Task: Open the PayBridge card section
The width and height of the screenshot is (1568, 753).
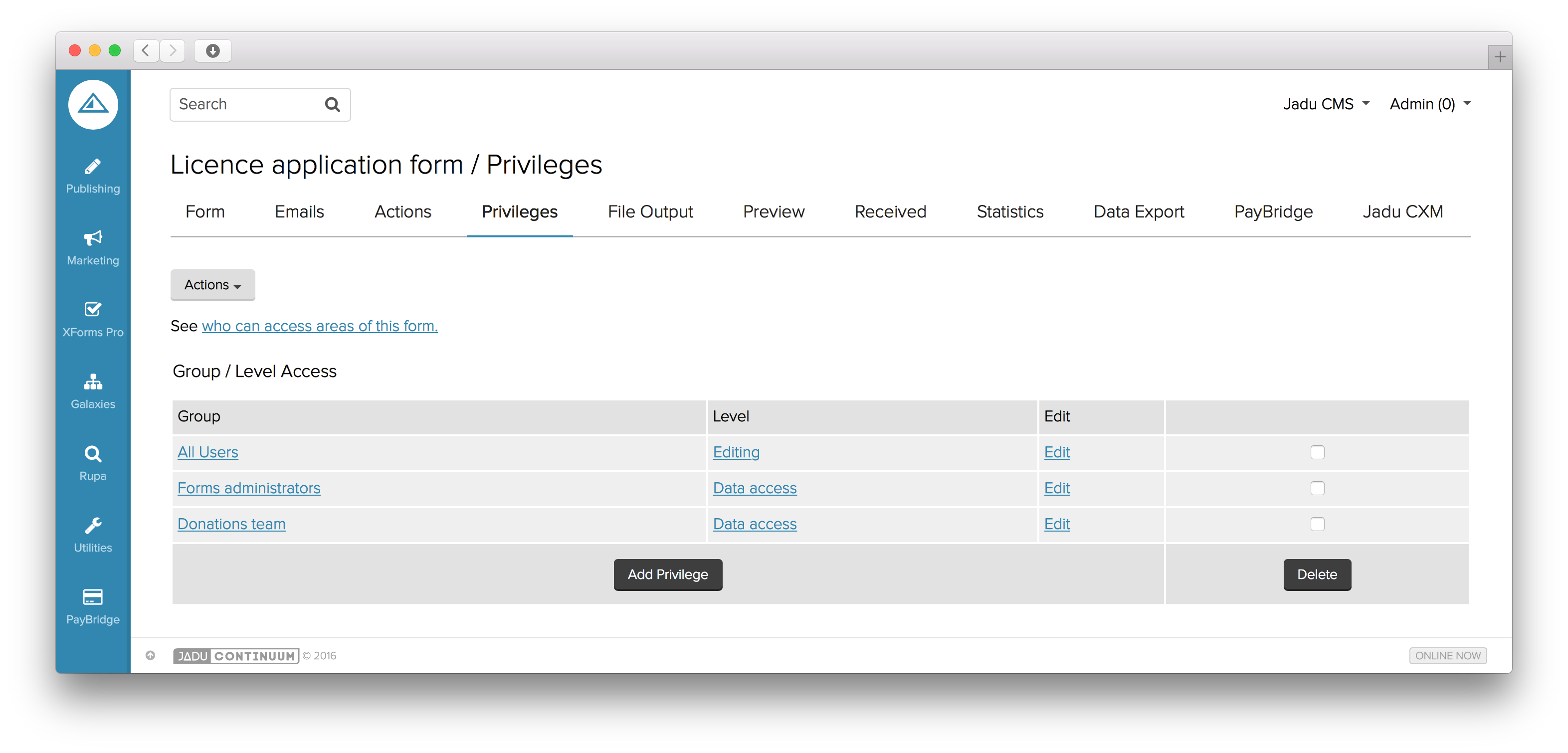Action: (x=93, y=607)
